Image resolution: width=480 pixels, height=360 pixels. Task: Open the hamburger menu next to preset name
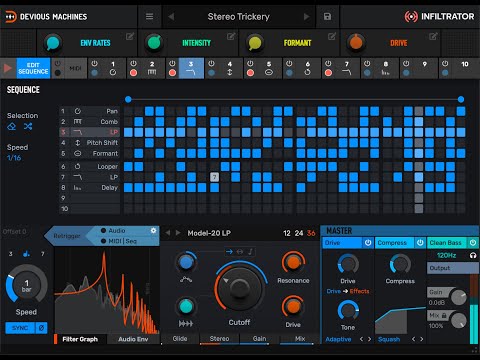[x=149, y=16]
